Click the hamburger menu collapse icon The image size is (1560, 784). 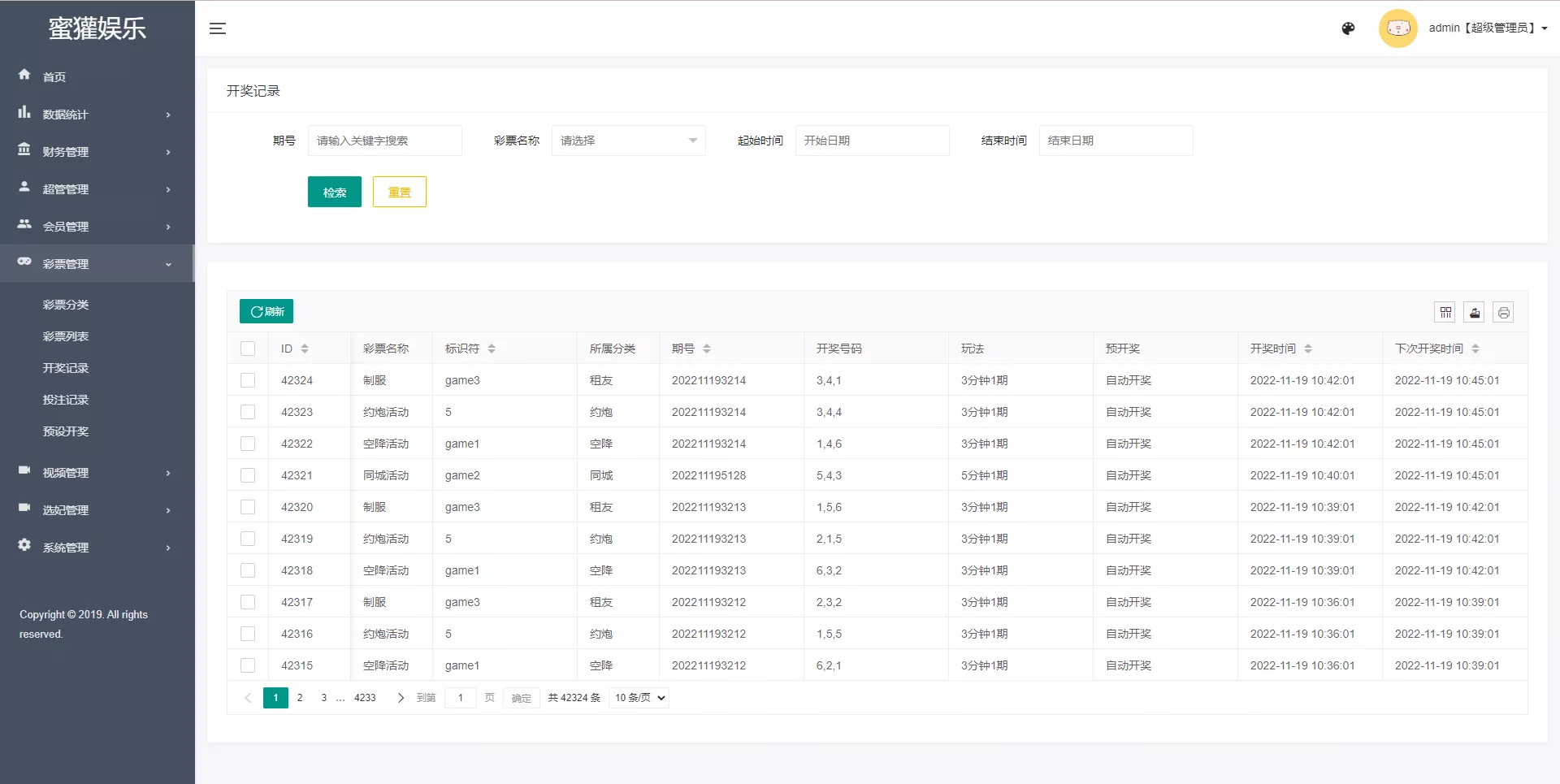click(217, 28)
